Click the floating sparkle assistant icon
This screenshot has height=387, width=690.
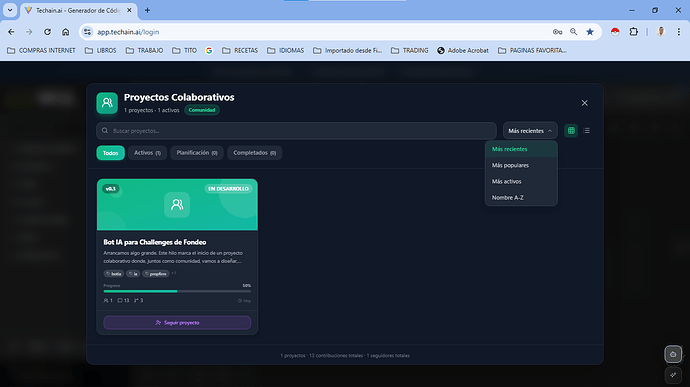point(673,375)
